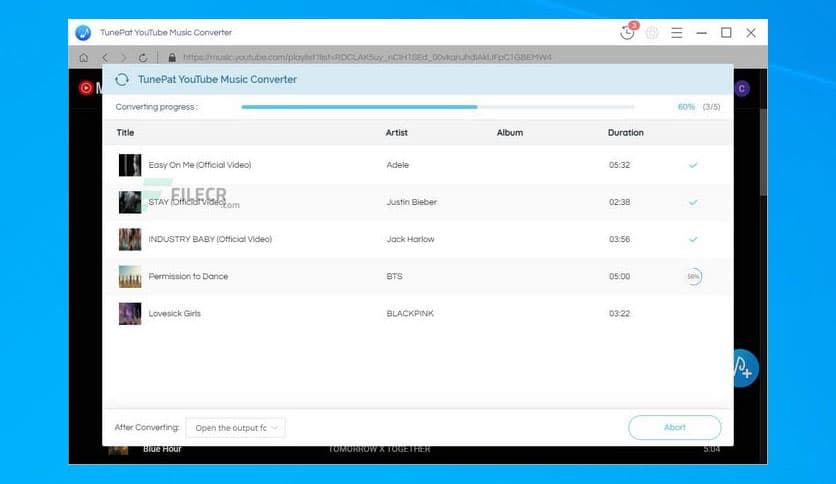This screenshot has height=484, width=836.
Task: Click the Blue Hour song in background page
Action: coord(162,449)
